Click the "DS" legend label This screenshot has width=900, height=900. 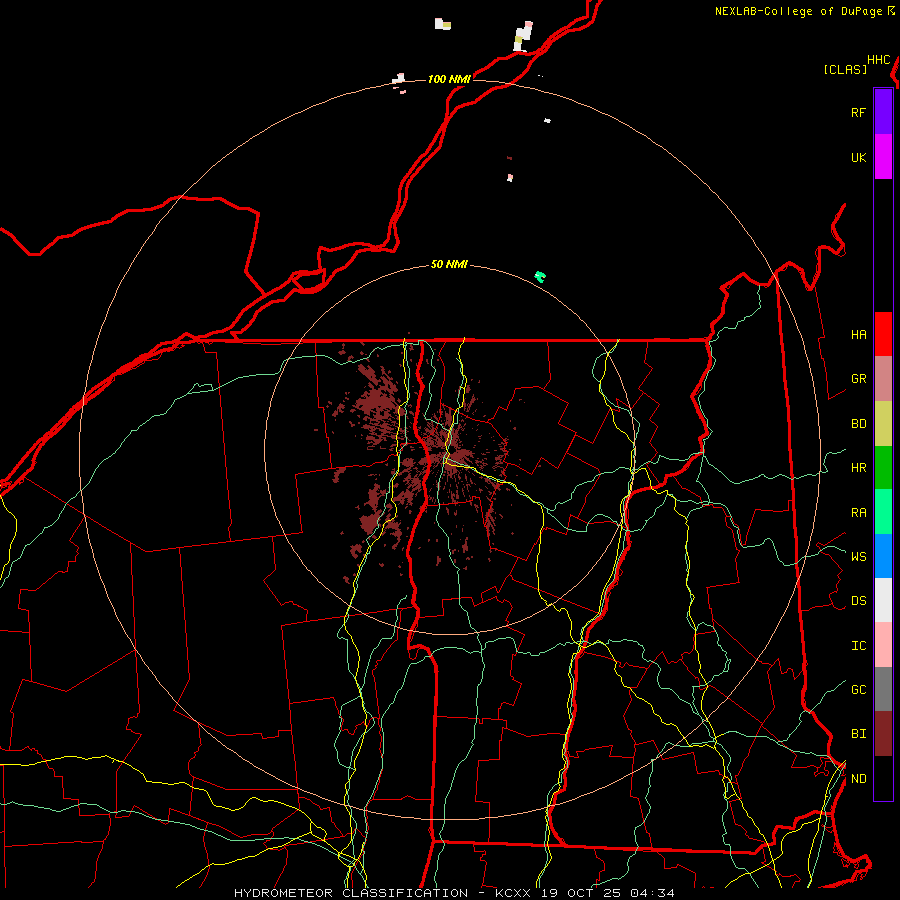(x=858, y=601)
